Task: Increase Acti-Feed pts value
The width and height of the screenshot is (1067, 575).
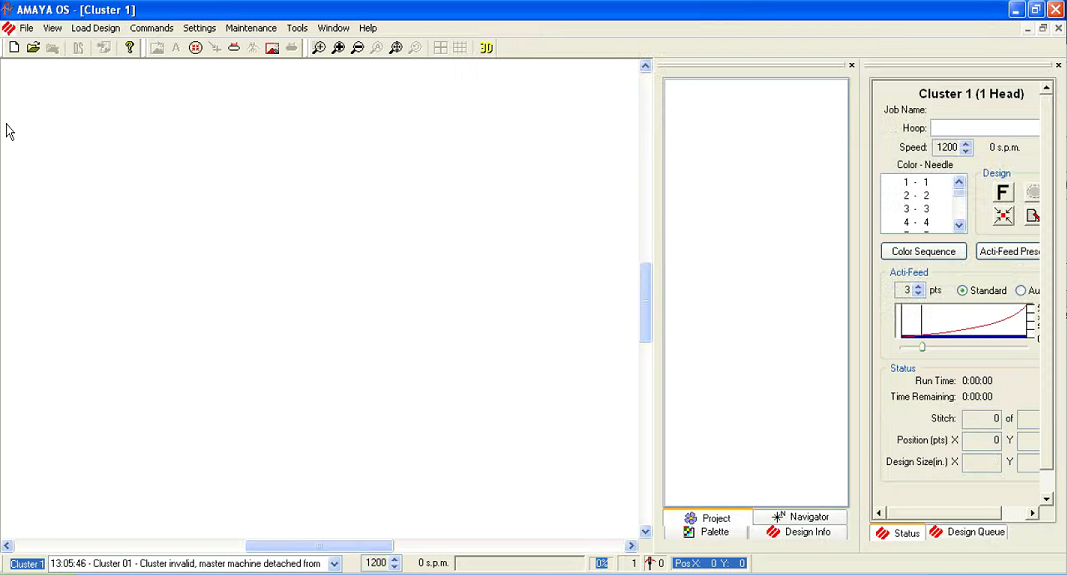Action: [918, 287]
